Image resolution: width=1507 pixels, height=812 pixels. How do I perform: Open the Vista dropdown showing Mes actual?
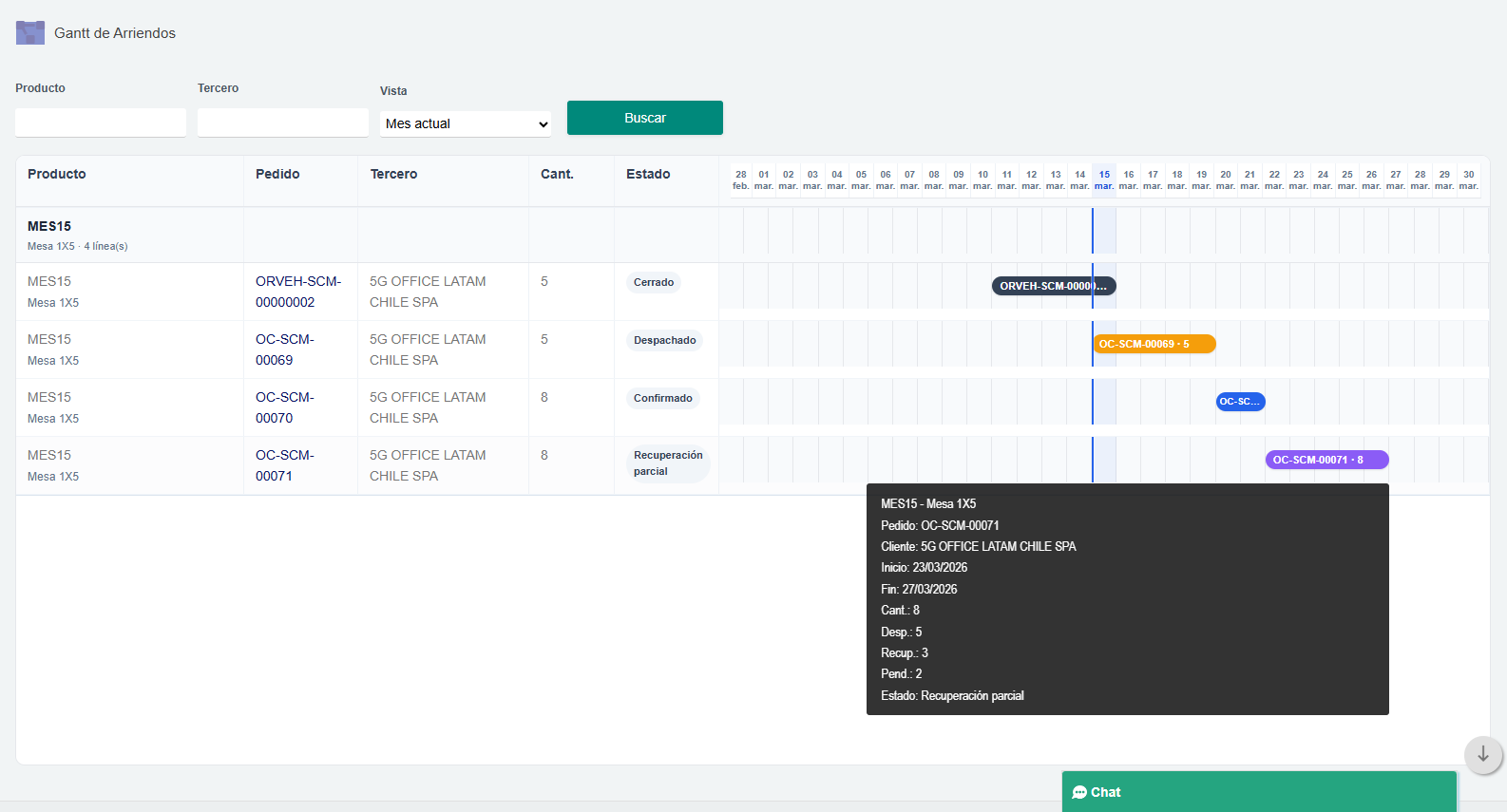click(x=466, y=123)
